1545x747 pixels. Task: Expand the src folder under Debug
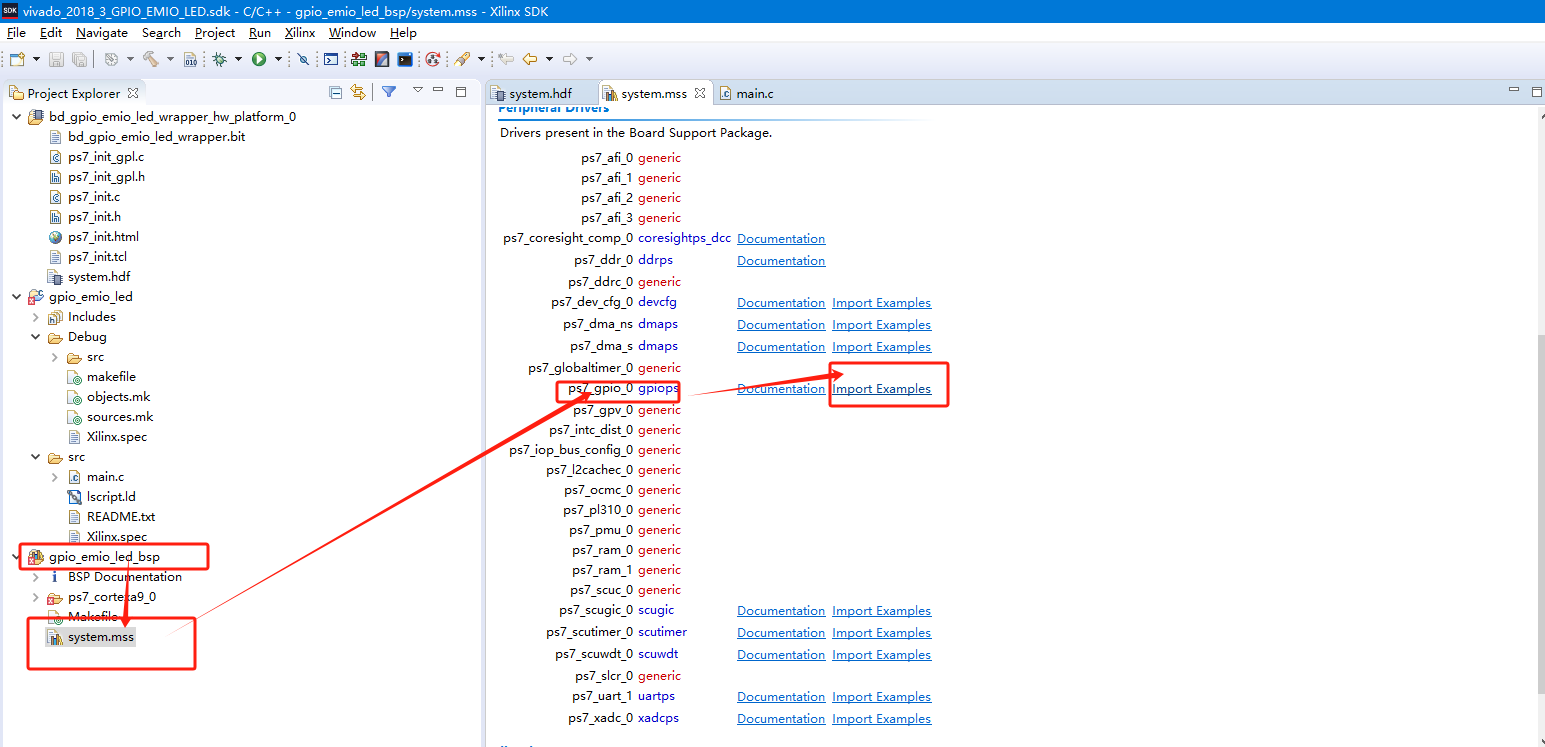tap(55, 357)
